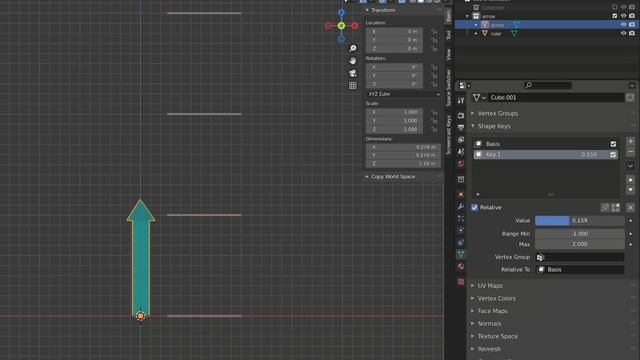Image resolution: width=640 pixels, height=360 pixels.
Task: Switch to the Tool sidebar tab
Action: (x=448, y=35)
